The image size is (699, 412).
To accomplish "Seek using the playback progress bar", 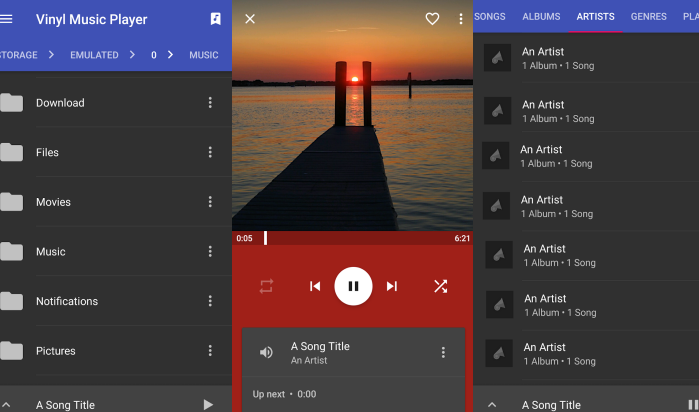I will click(352, 238).
